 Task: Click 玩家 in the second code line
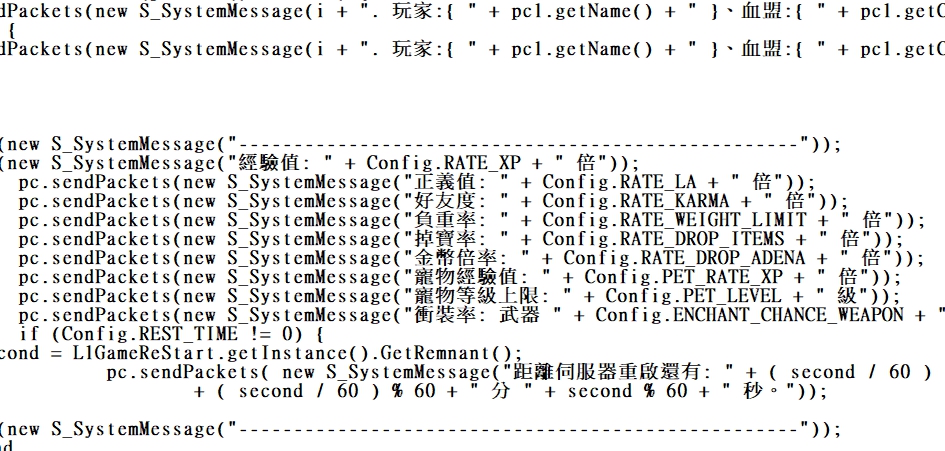point(412,48)
